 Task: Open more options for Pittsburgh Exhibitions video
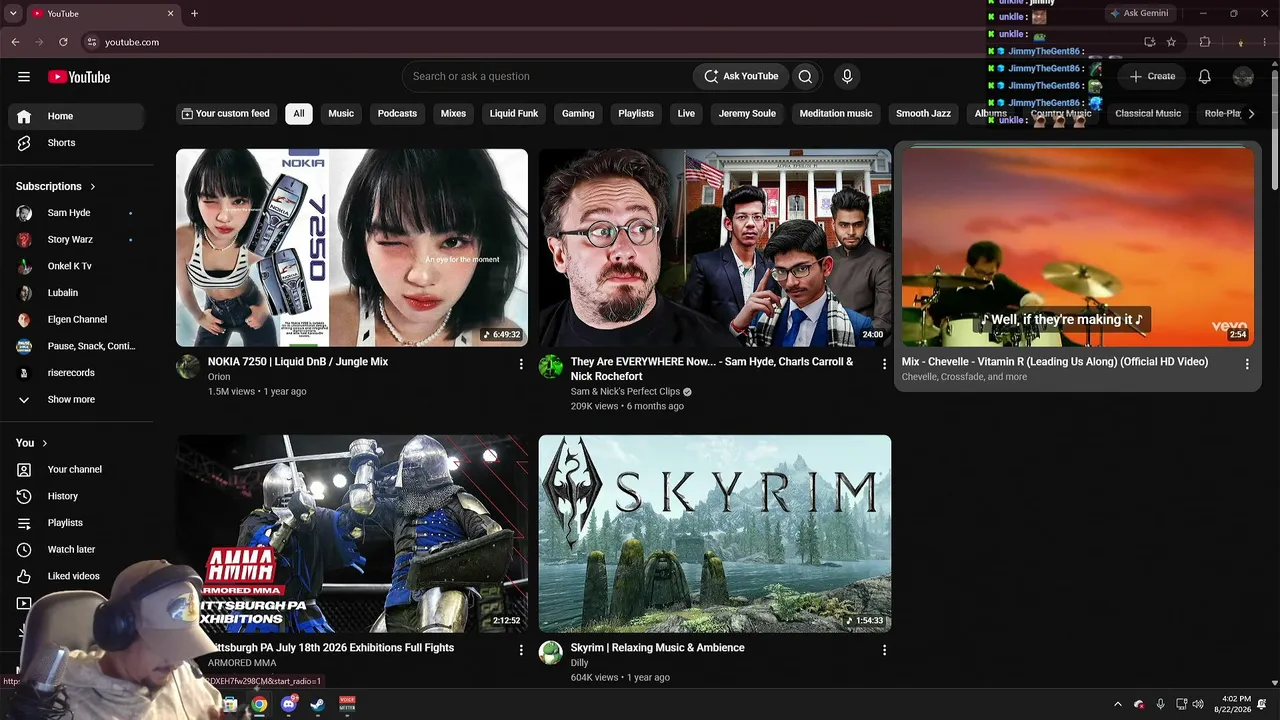(520, 650)
